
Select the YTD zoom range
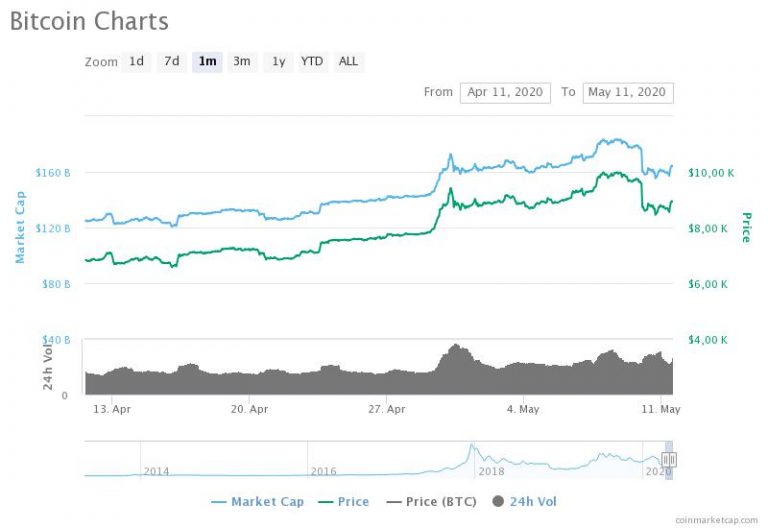(x=312, y=62)
